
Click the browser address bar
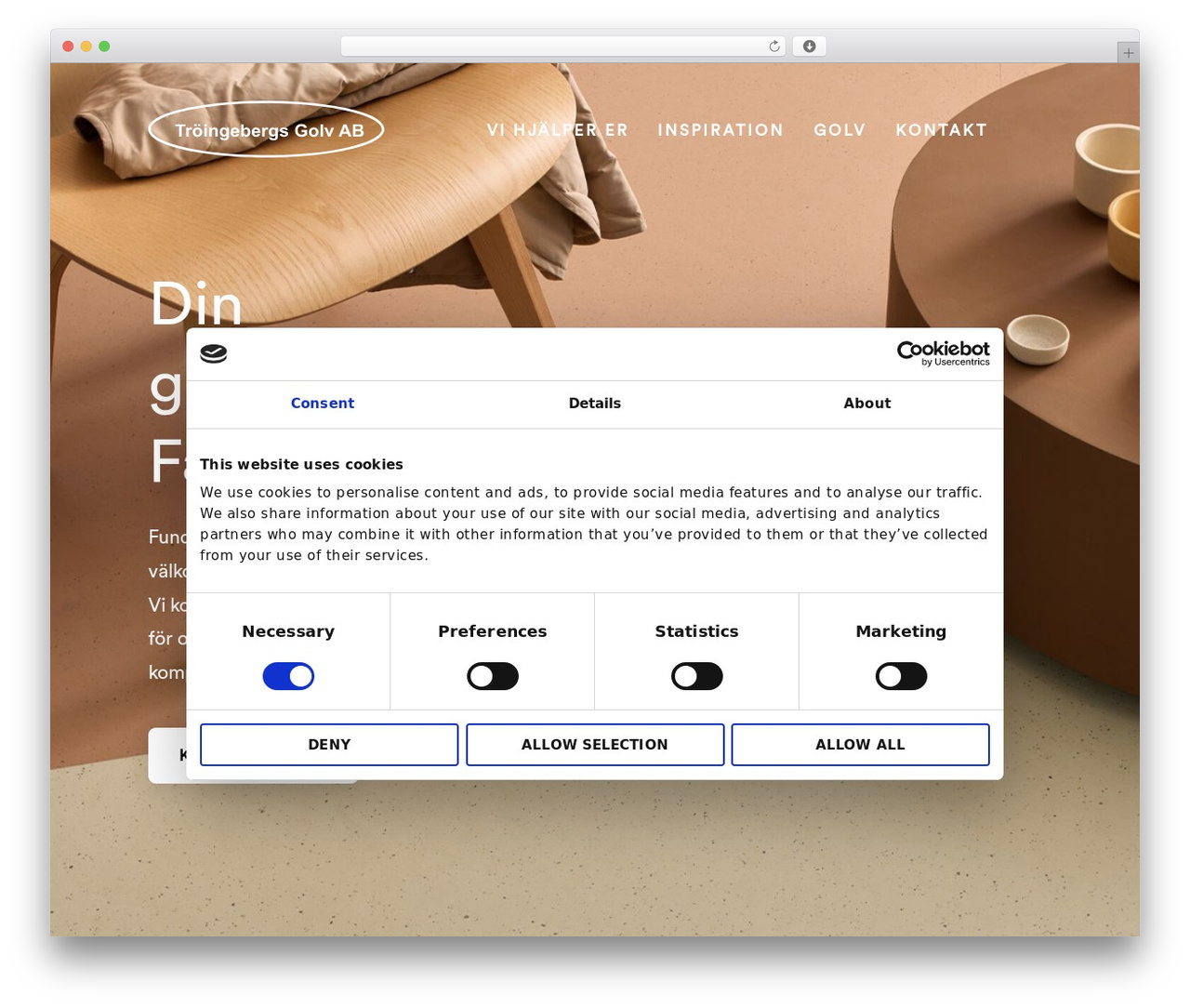pos(563,46)
